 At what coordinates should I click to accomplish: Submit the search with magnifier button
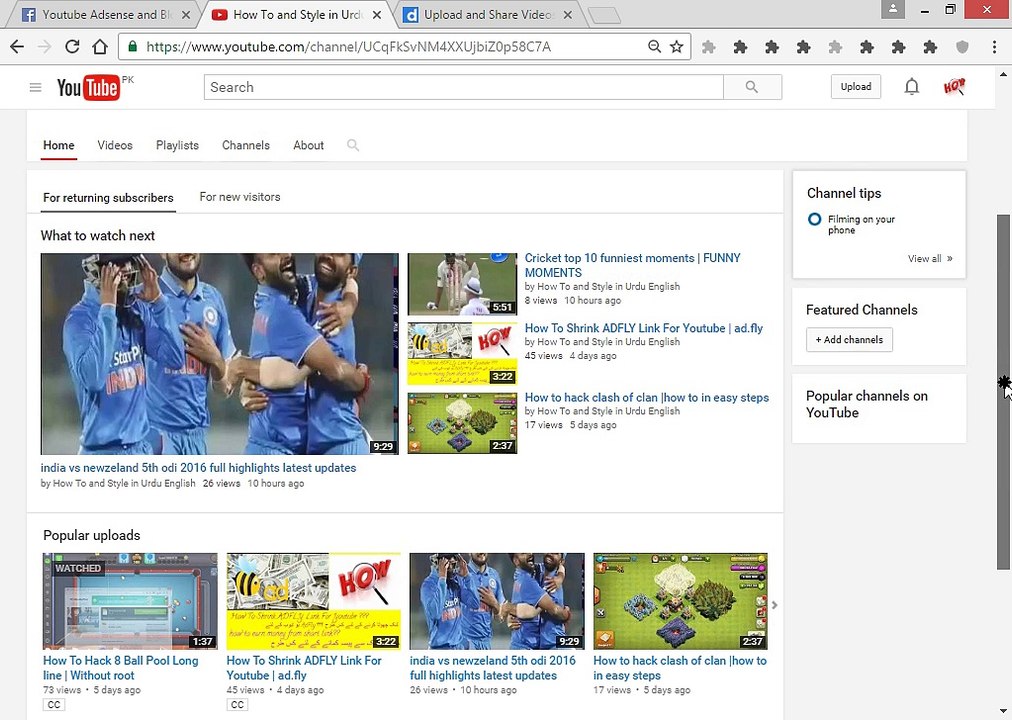[x=752, y=87]
